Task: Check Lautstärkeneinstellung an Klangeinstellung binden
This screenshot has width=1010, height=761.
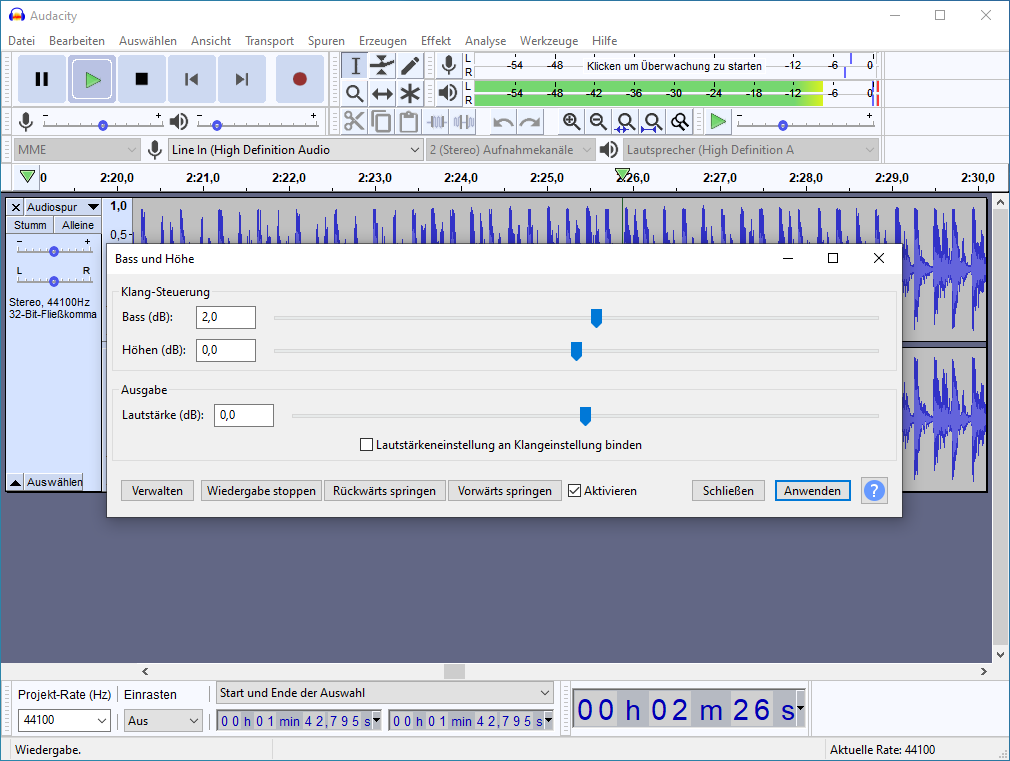Action: pos(367,445)
